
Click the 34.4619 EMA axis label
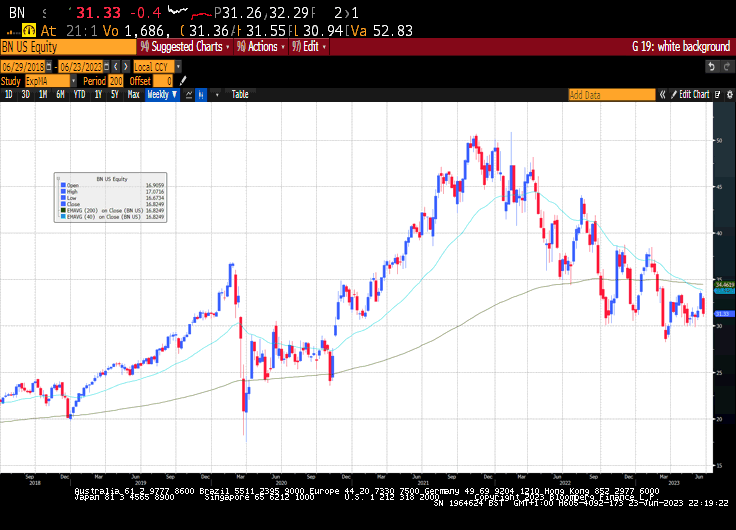click(724, 285)
